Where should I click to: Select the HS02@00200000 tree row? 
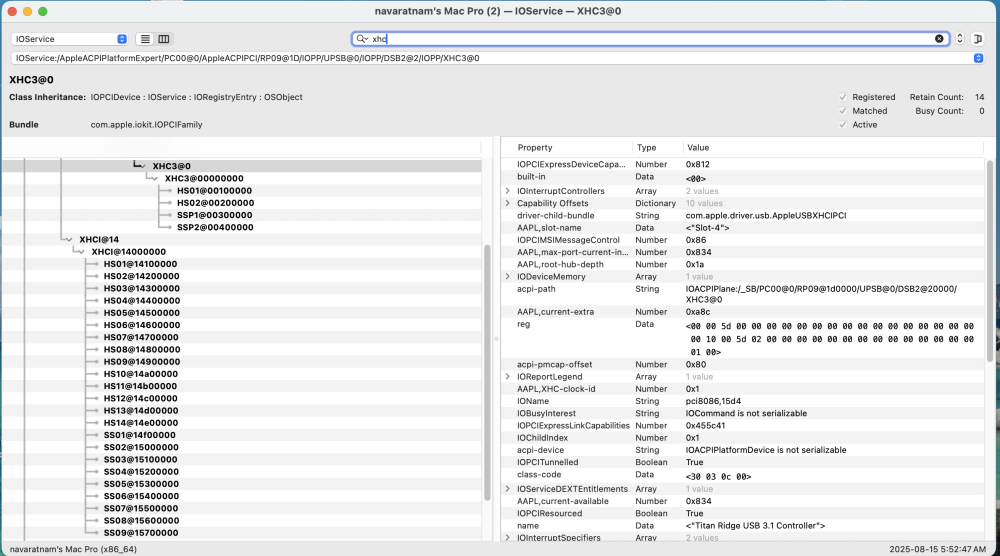tap(241, 203)
